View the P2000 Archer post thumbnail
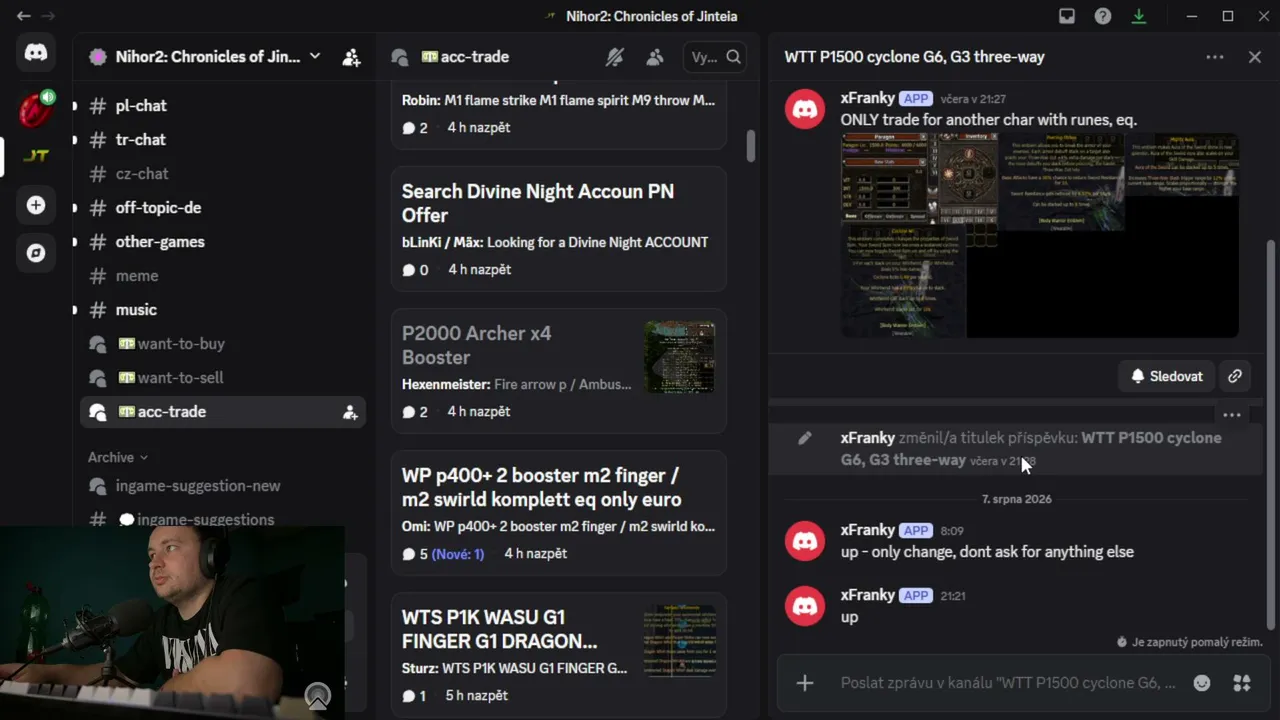Screen dimensions: 1280x720 tap(680, 357)
